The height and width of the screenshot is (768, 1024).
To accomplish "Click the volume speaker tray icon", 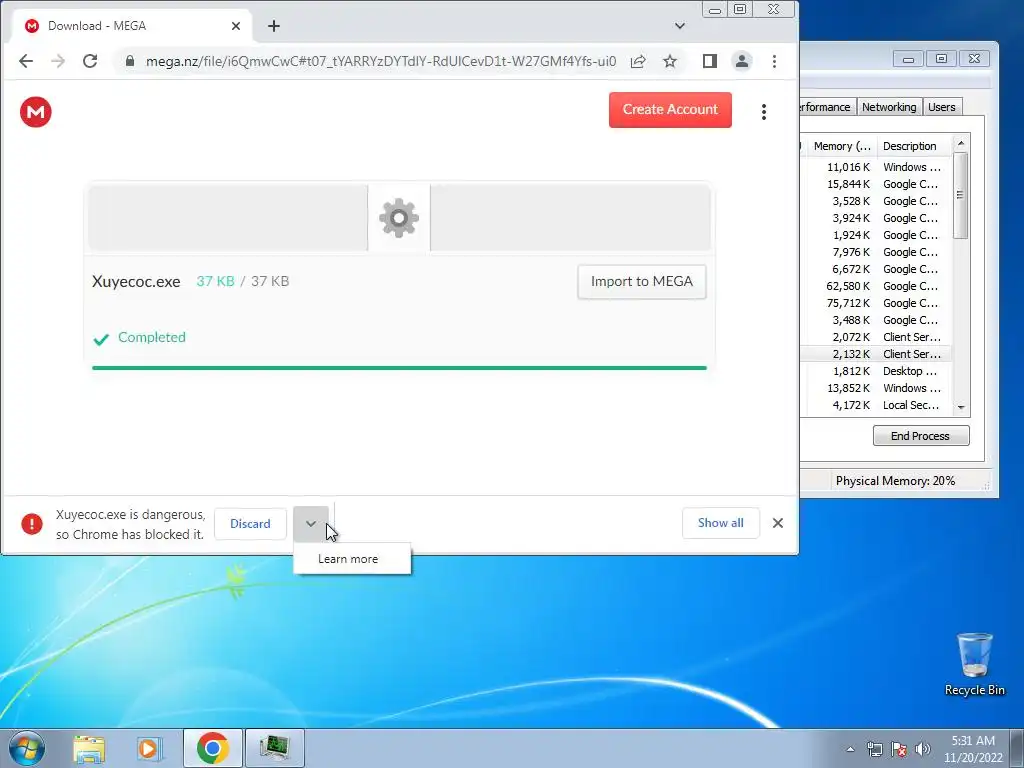I will pos(923,749).
